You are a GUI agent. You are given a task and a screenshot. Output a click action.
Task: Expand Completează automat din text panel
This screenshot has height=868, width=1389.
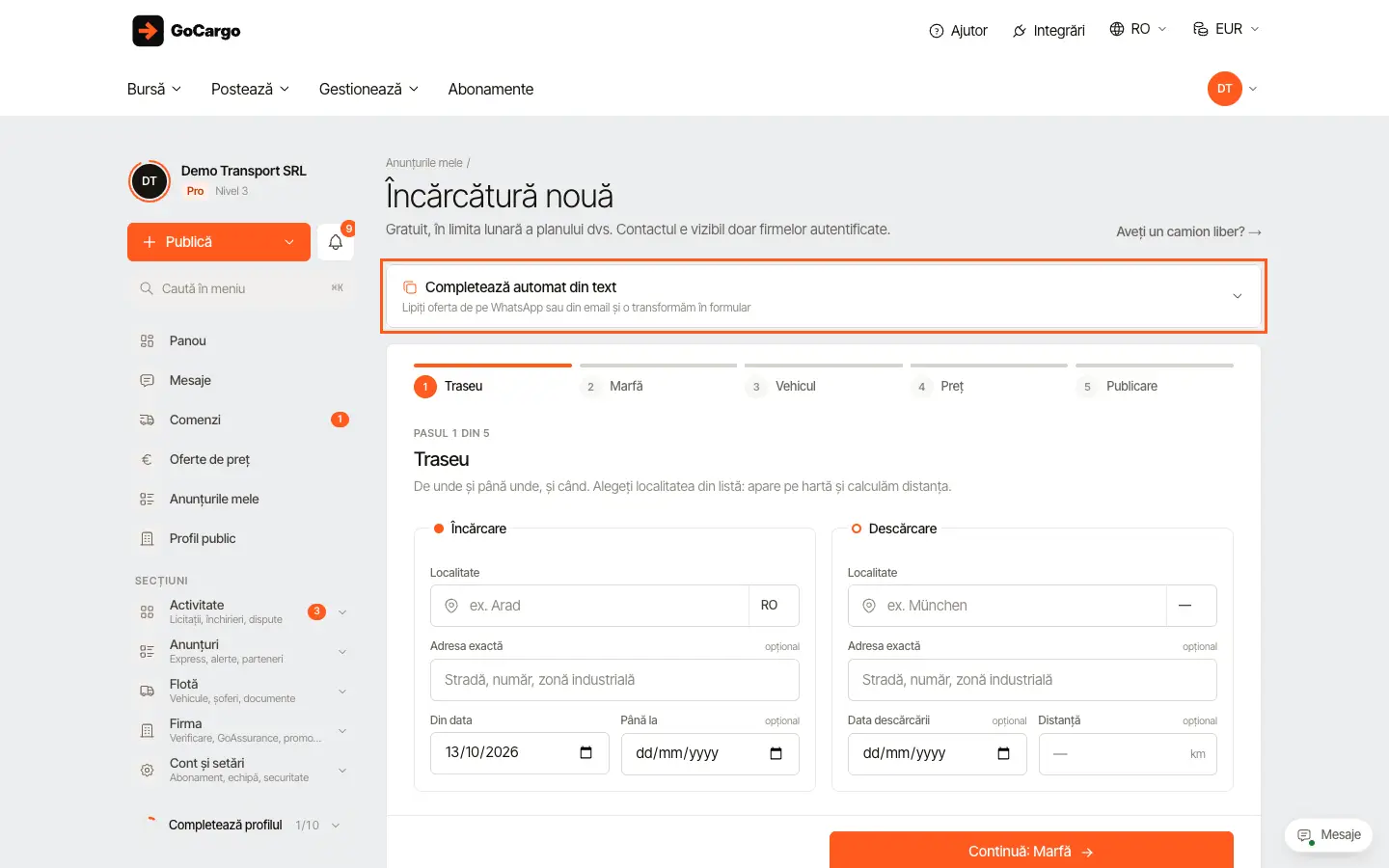coord(824,296)
